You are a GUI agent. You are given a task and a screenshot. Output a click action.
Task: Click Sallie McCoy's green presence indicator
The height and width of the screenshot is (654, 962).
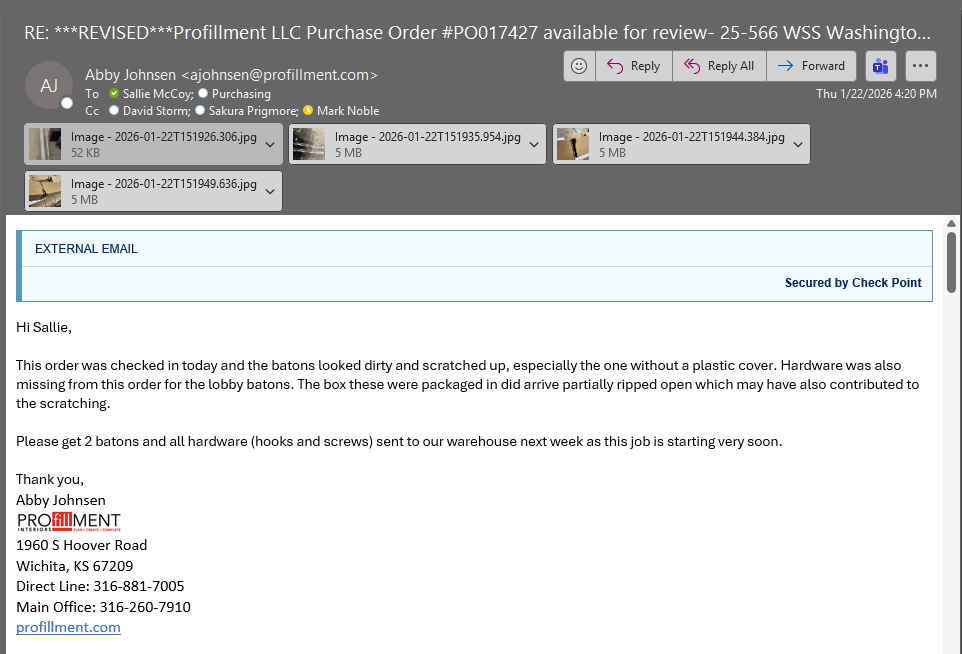coord(114,93)
